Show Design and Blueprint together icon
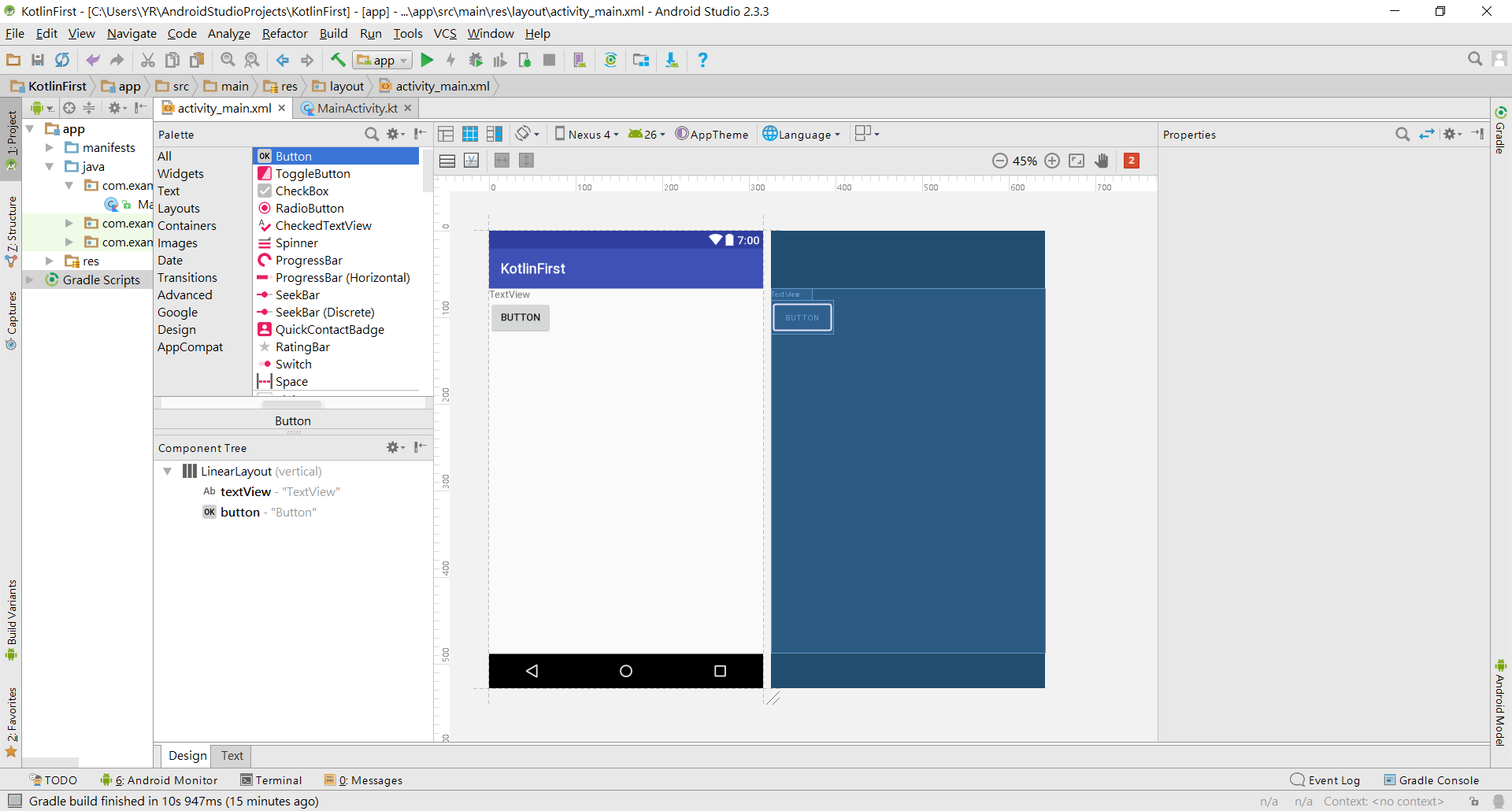This screenshot has width=1512, height=811. [495, 134]
